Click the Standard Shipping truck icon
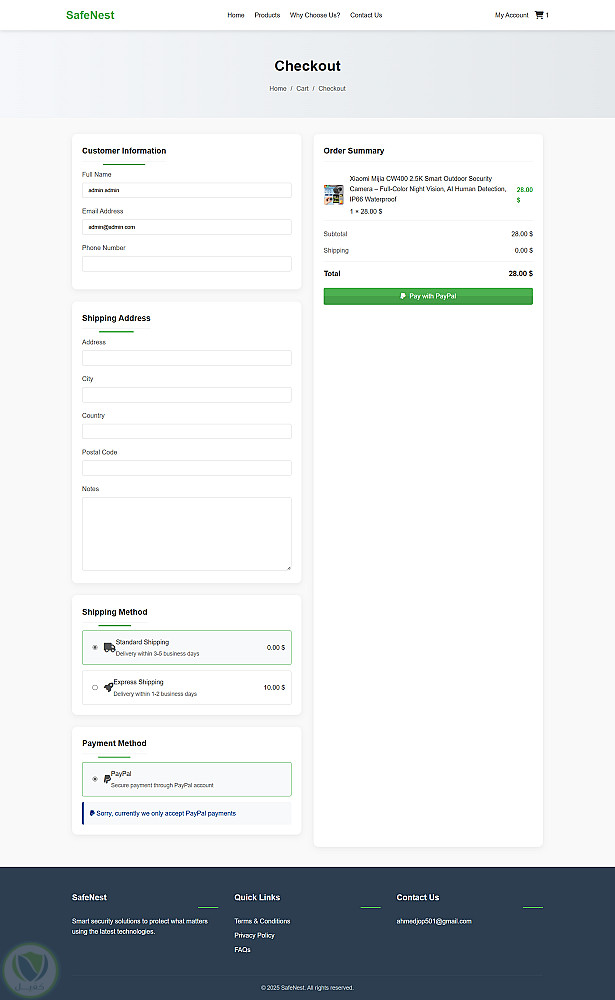The height and width of the screenshot is (1000, 615). click(109, 647)
